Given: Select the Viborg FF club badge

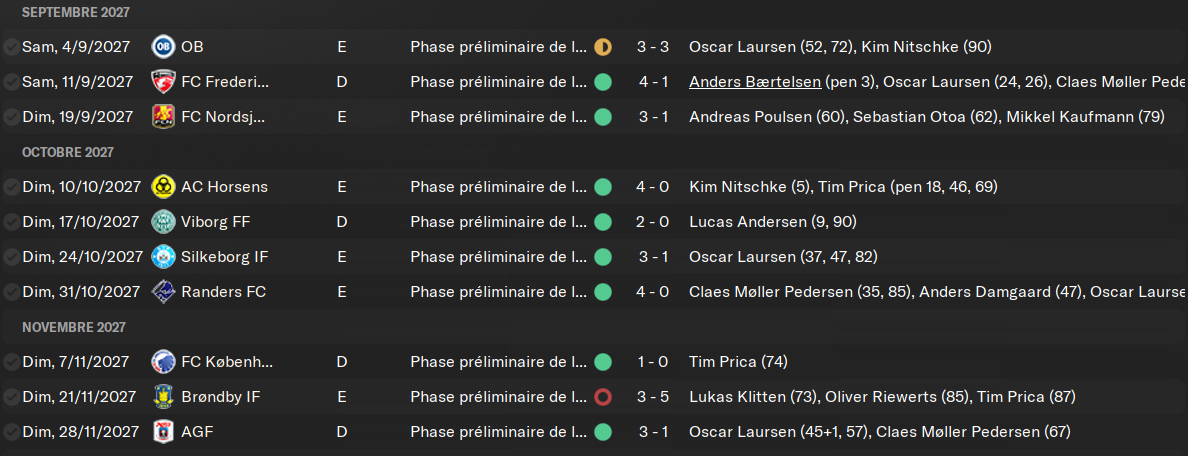Looking at the screenshot, I should click(x=163, y=222).
